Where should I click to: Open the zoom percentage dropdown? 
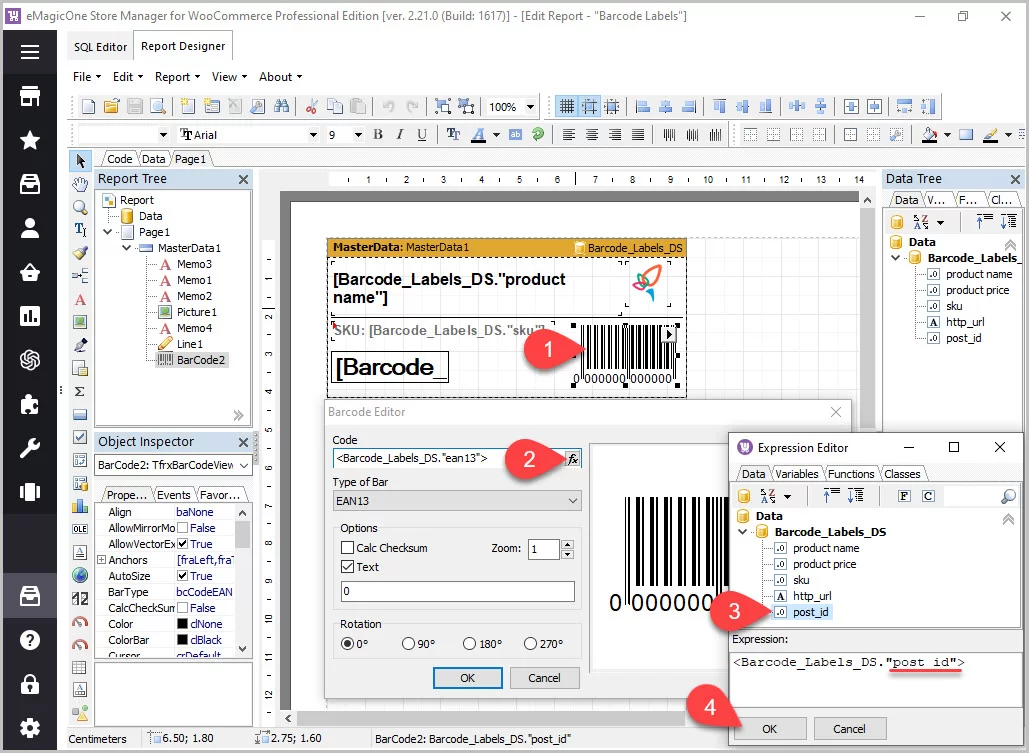[530, 107]
